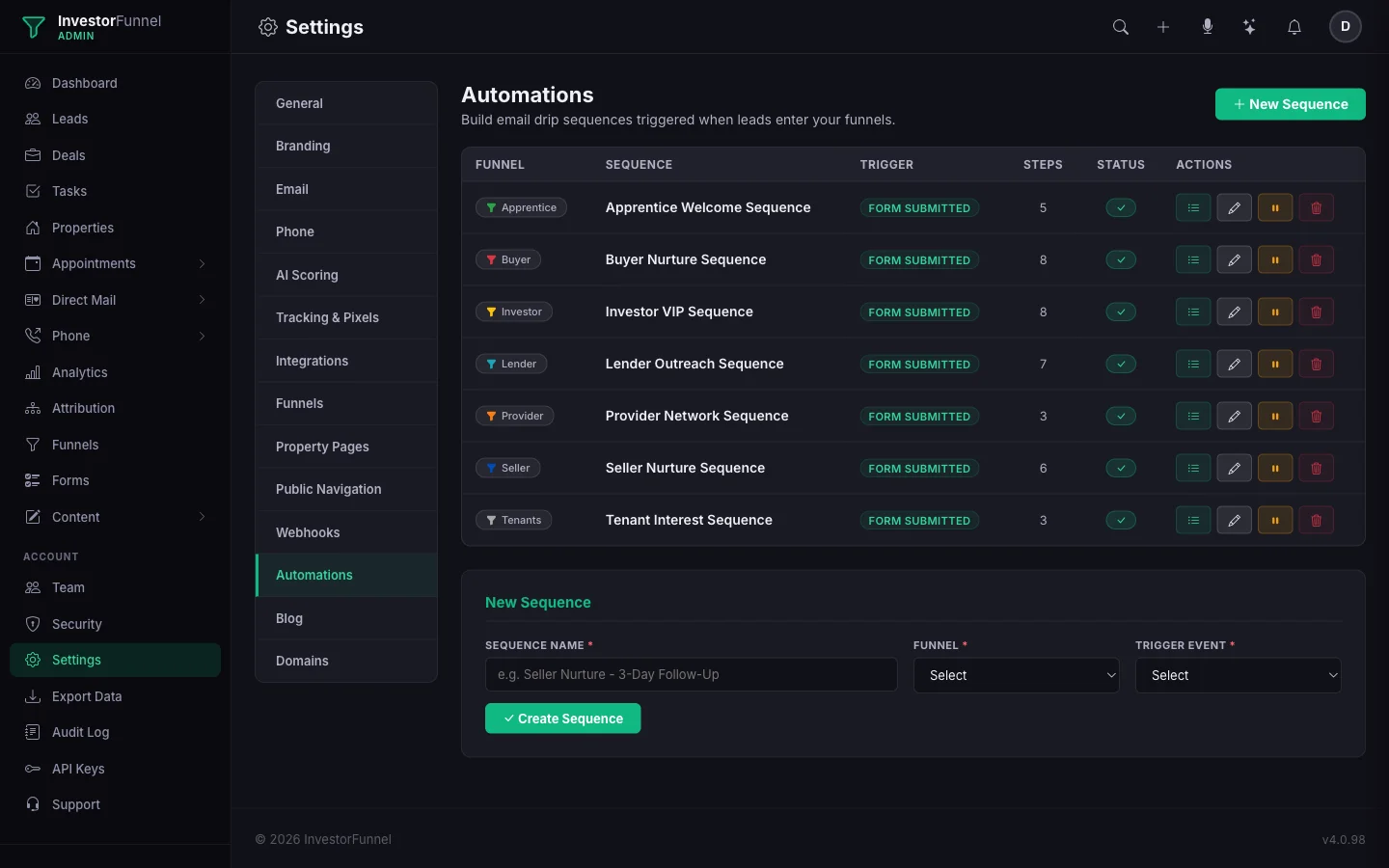
Task: Click the plus quick-add icon in header
Action: pyautogui.click(x=1163, y=27)
